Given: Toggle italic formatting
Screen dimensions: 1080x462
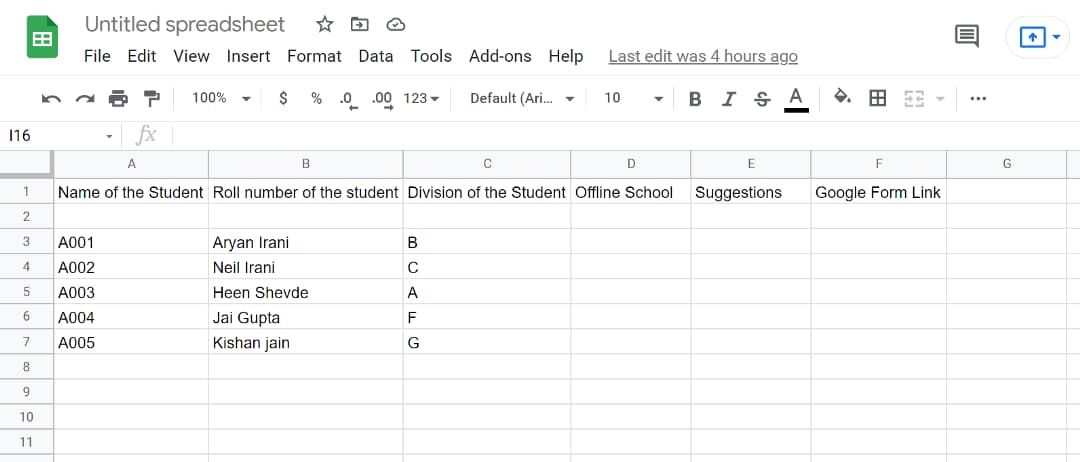Looking at the screenshot, I should tap(729, 99).
